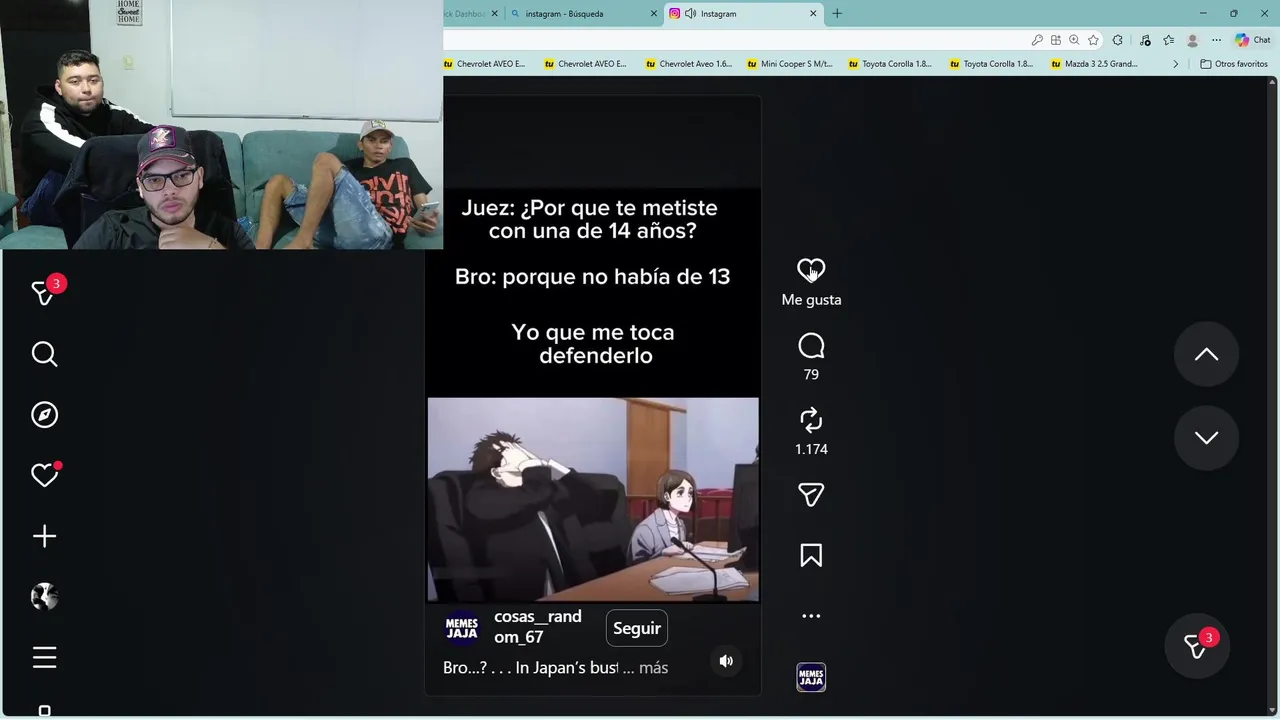Open Copilot Chat button
The image size is (1280, 720).
pyautogui.click(x=1253, y=40)
